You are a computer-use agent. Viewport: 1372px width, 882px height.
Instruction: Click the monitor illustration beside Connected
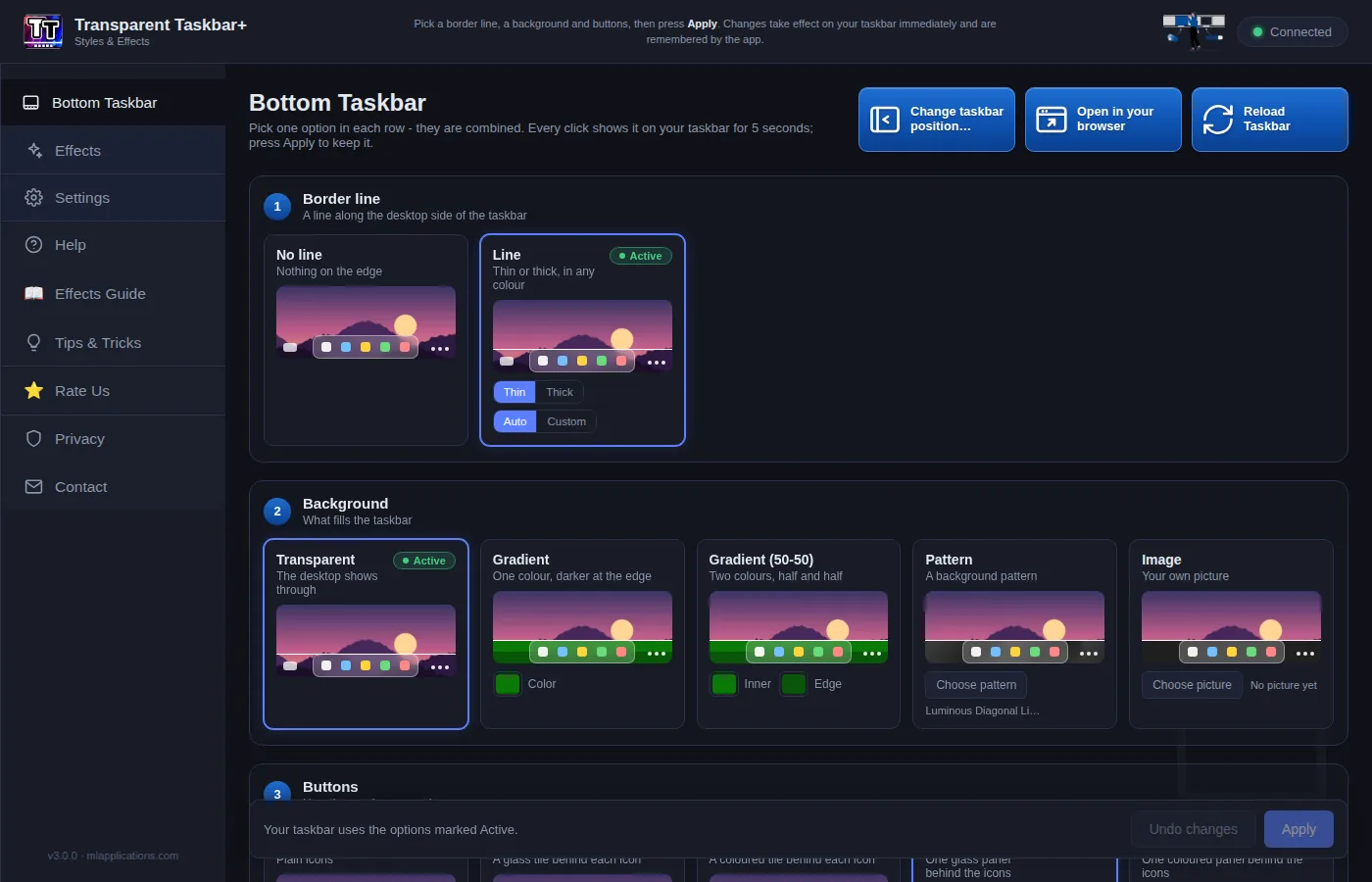(1194, 31)
